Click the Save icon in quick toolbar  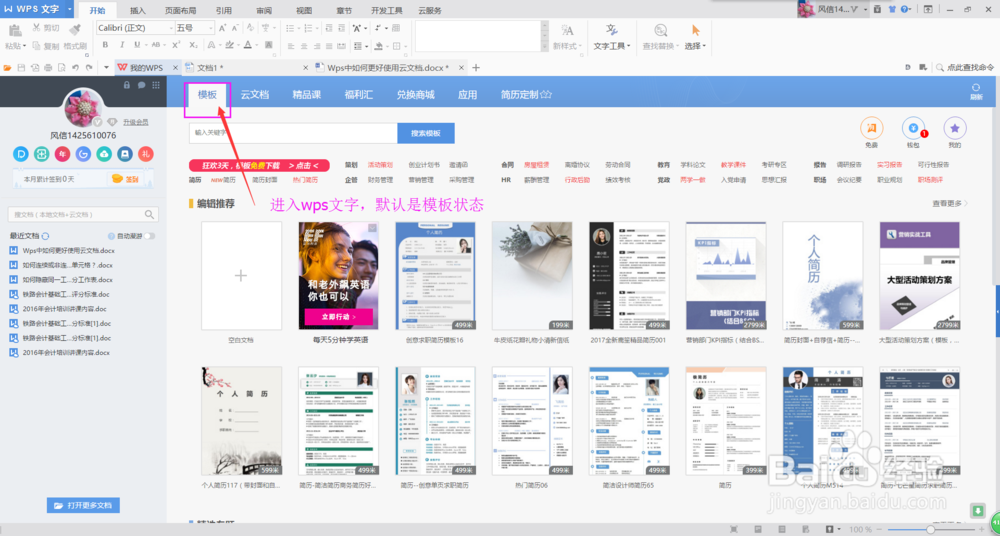click(21, 68)
